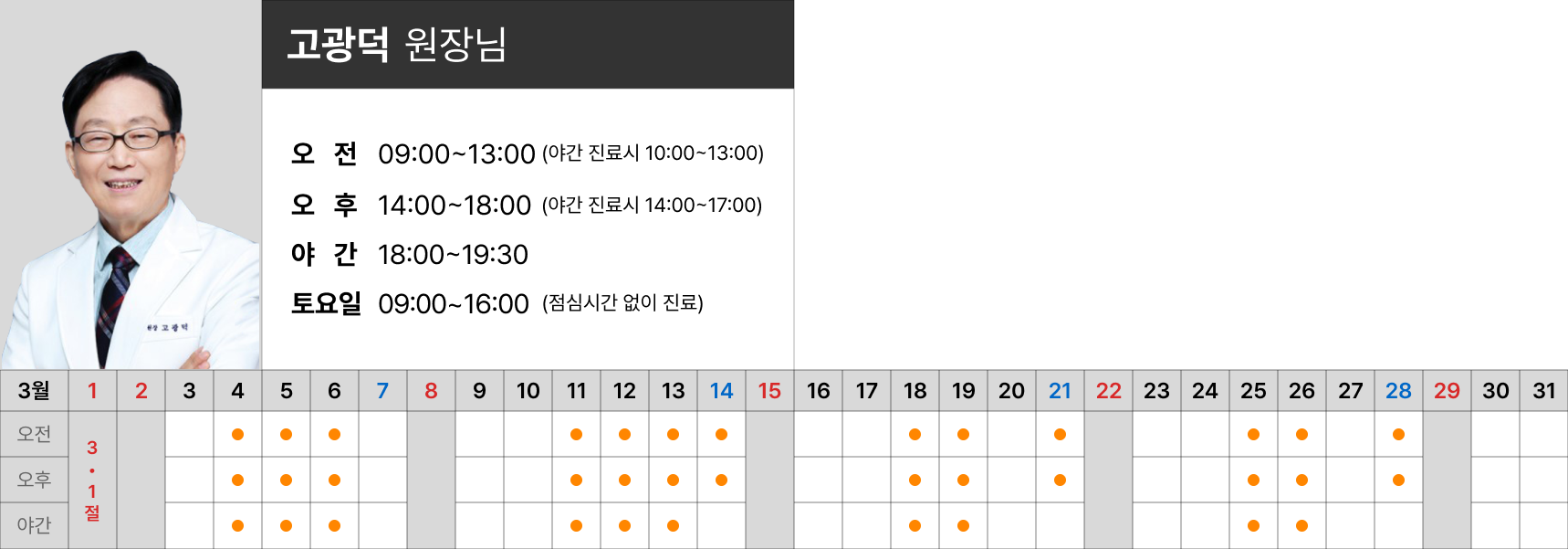Select the 19th 야간 orange dot

(963, 525)
